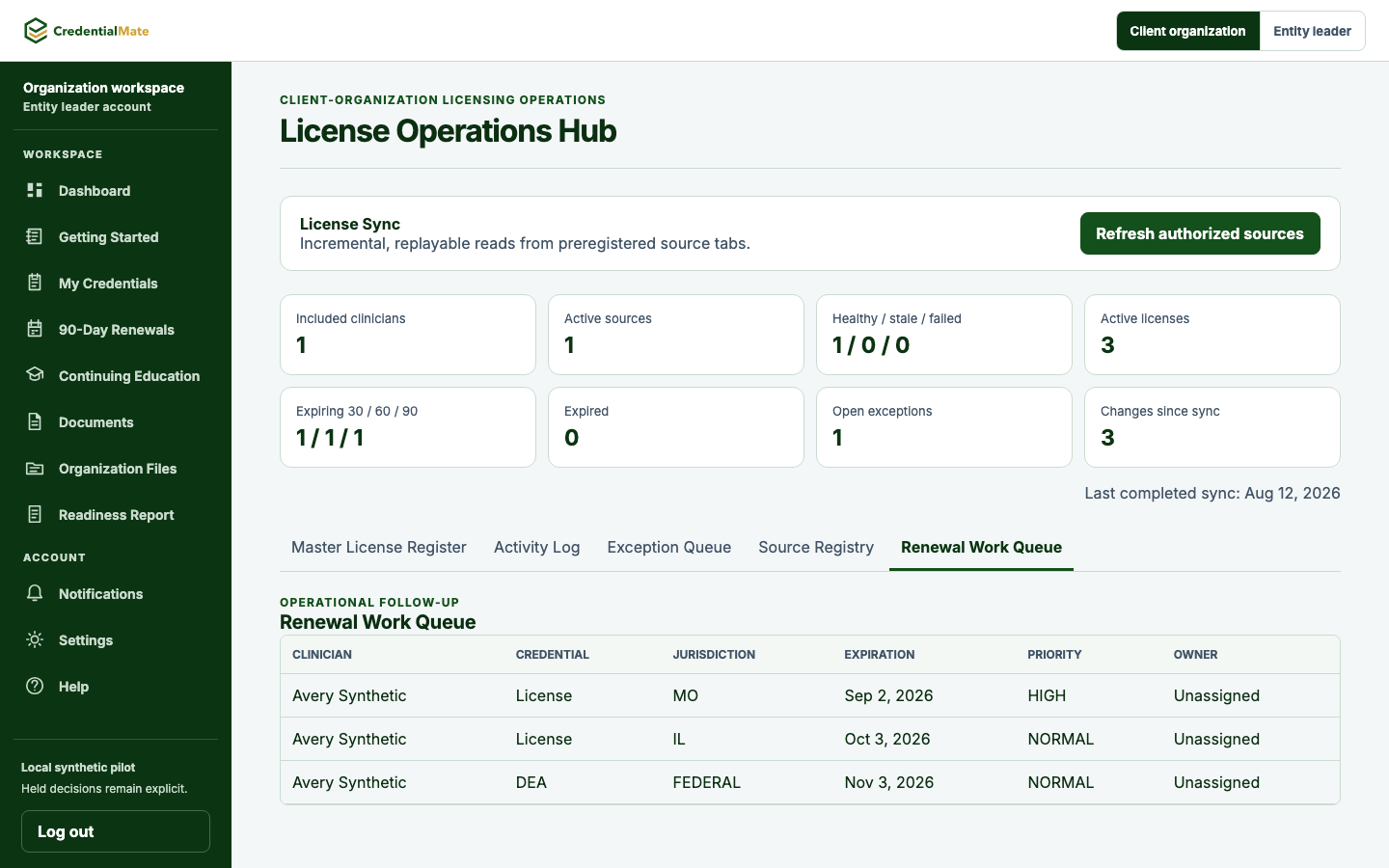
Task: View the Readiness Report link
Action: [116, 515]
